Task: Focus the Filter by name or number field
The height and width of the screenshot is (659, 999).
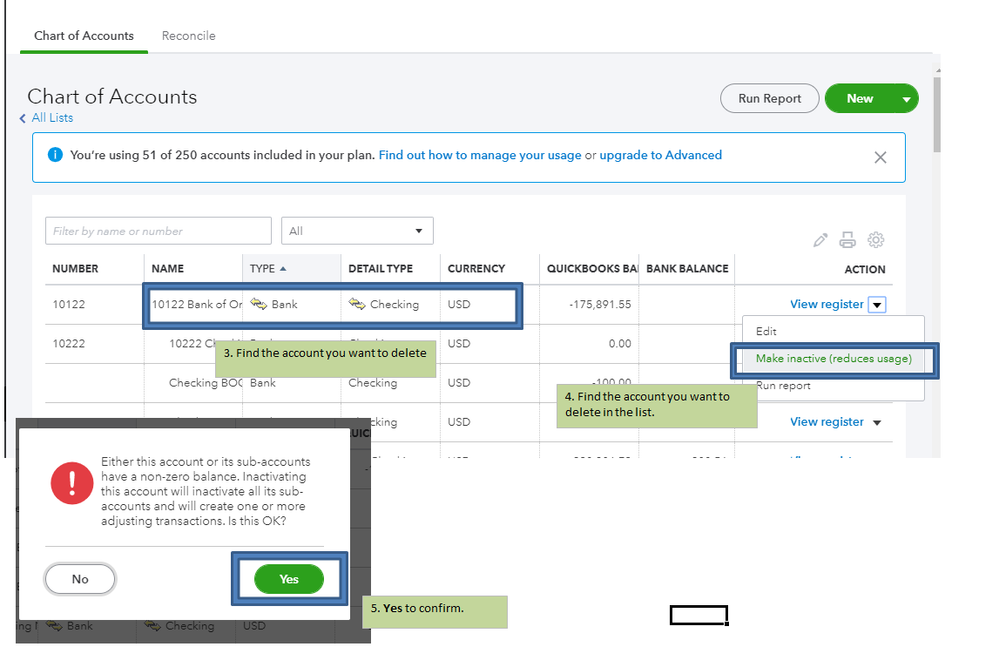Action: pyautogui.click(x=158, y=231)
